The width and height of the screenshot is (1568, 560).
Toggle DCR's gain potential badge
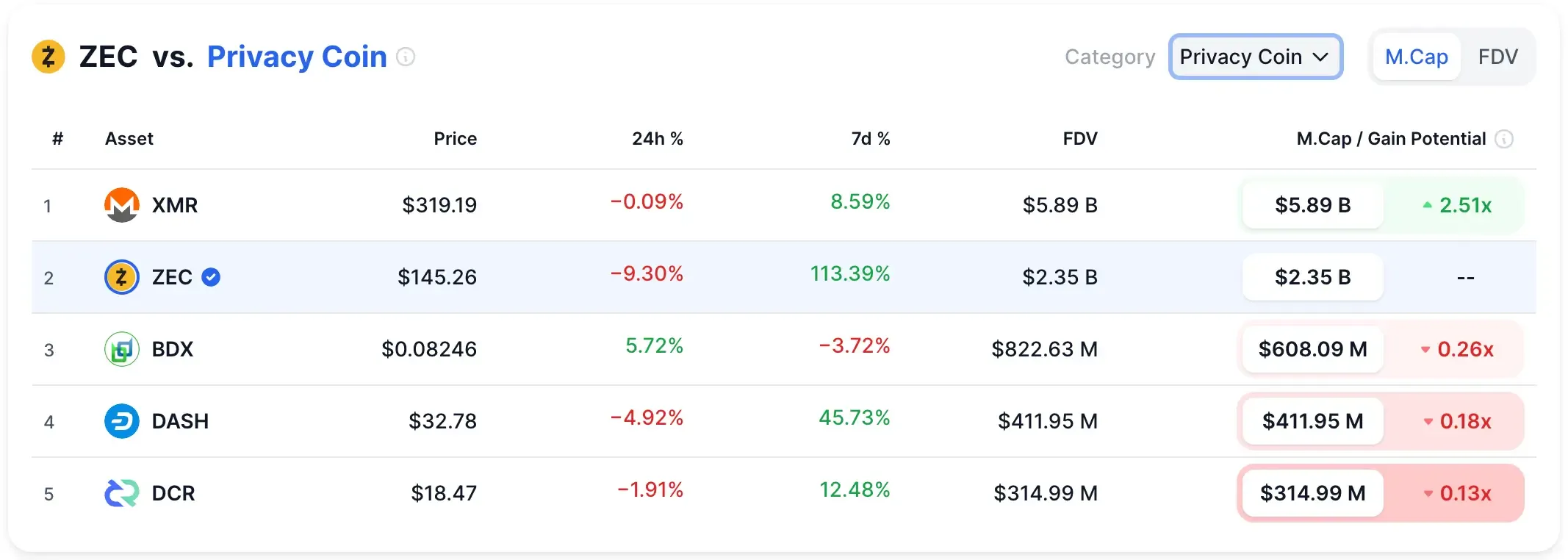pyautogui.click(x=1458, y=493)
